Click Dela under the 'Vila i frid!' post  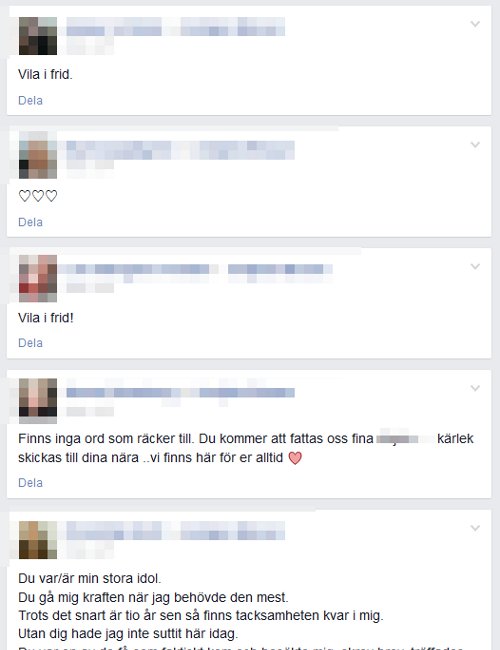30,343
